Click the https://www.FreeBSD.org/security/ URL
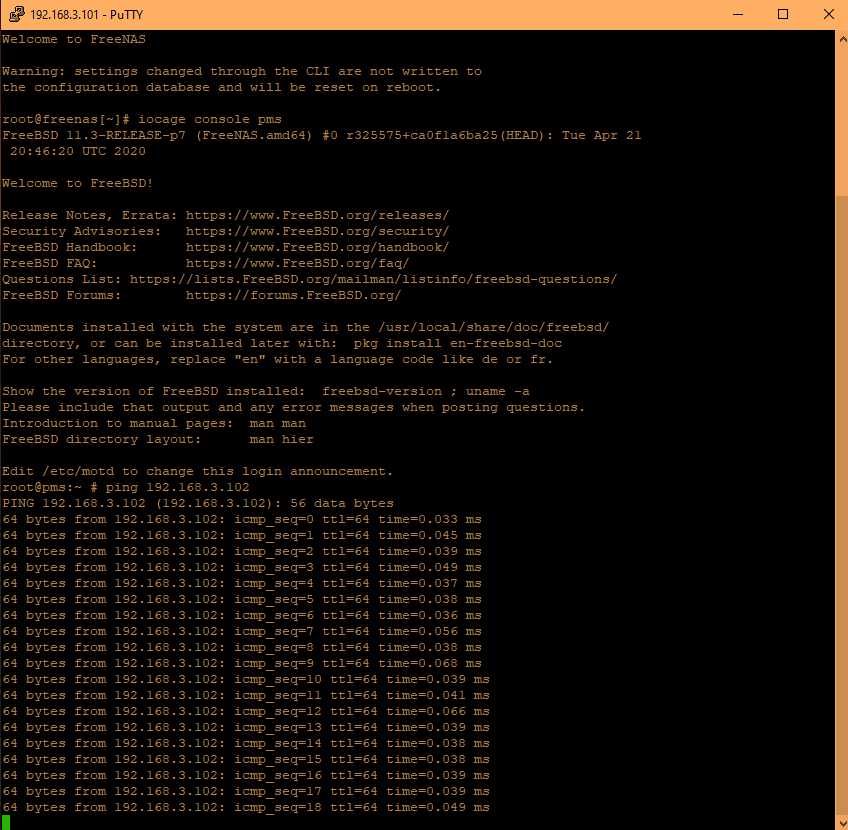The height and width of the screenshot is (830, 848). tap(317, 231)
